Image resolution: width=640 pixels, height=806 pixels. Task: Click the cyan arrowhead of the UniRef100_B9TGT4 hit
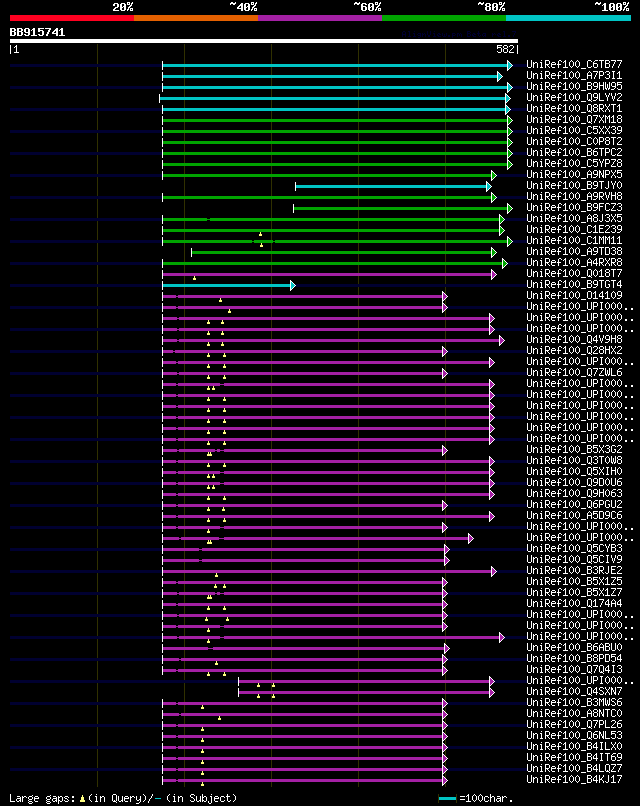tap(293, 285)
